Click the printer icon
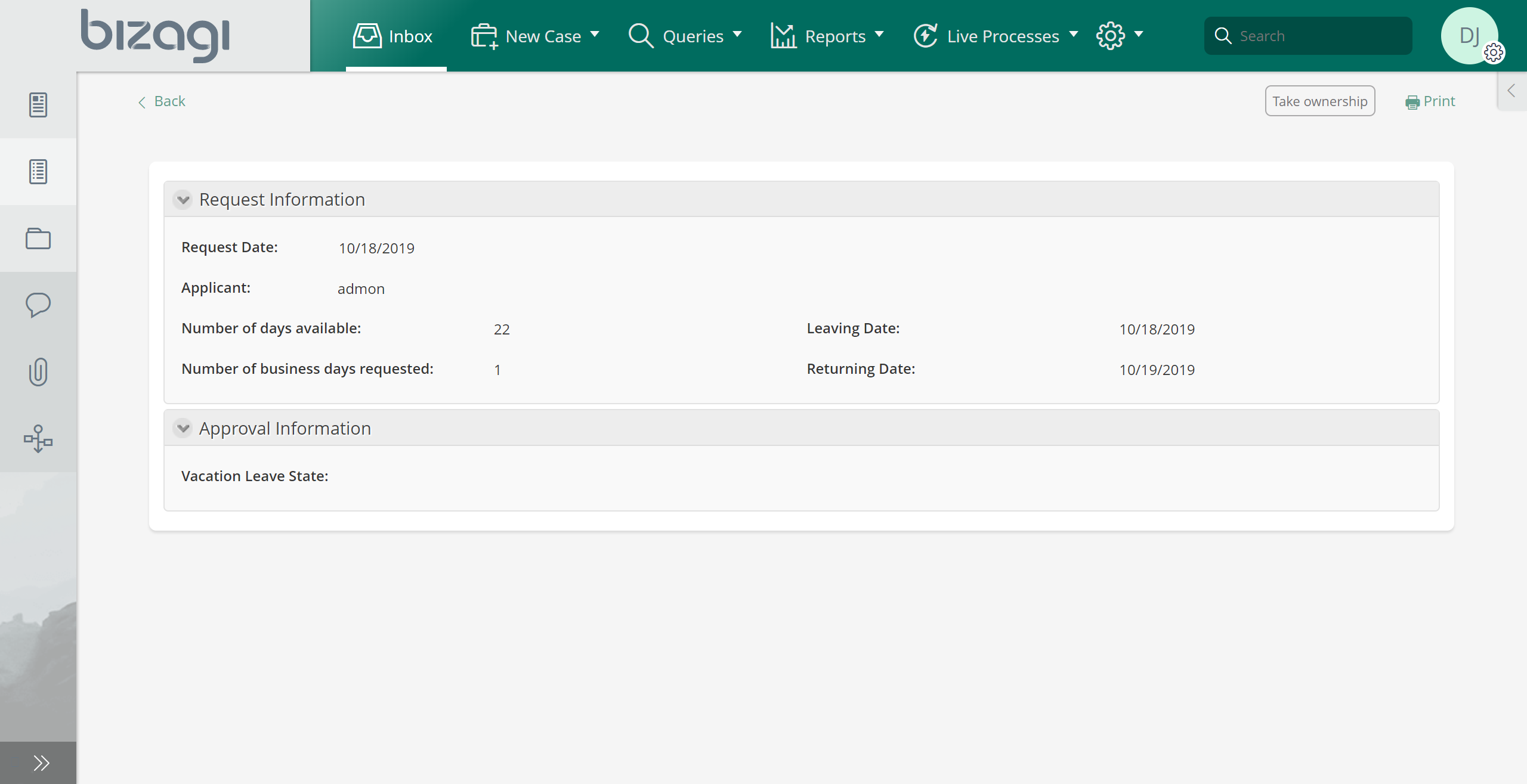Screen dimensions: 1527x784 coord(1412,103)
